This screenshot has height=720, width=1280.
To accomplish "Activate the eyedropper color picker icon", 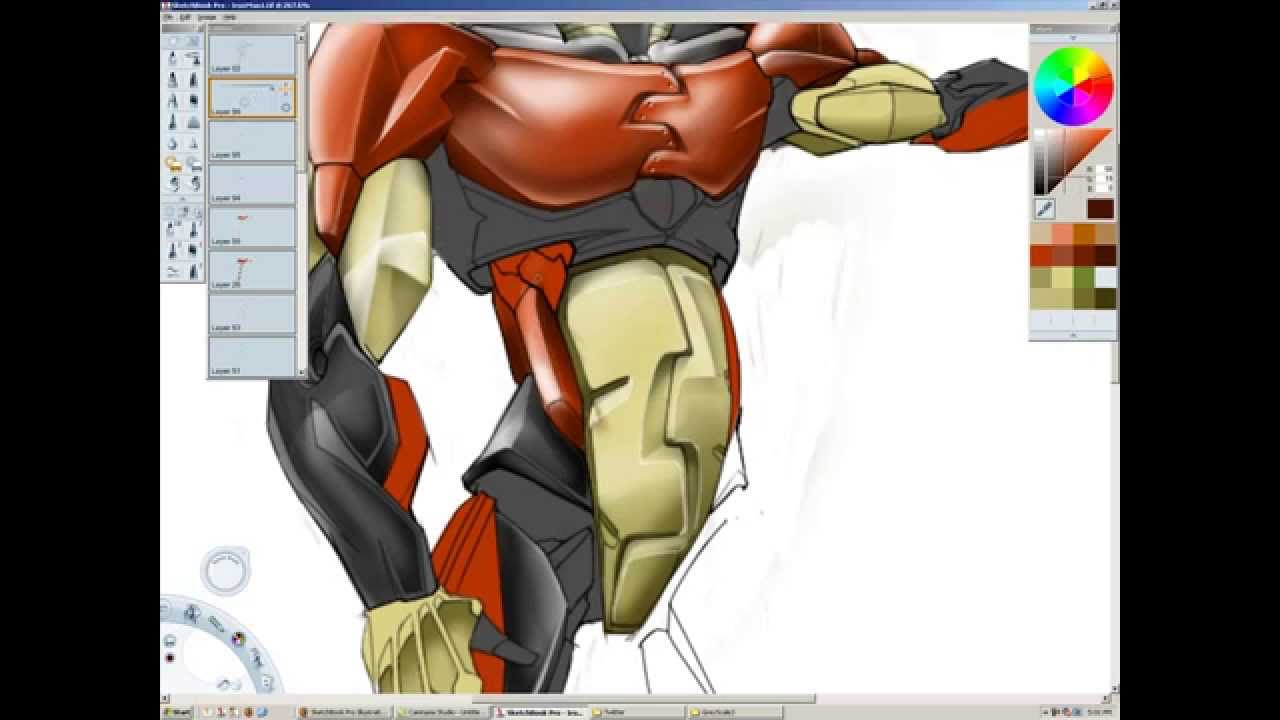I will coord(1045,209).
